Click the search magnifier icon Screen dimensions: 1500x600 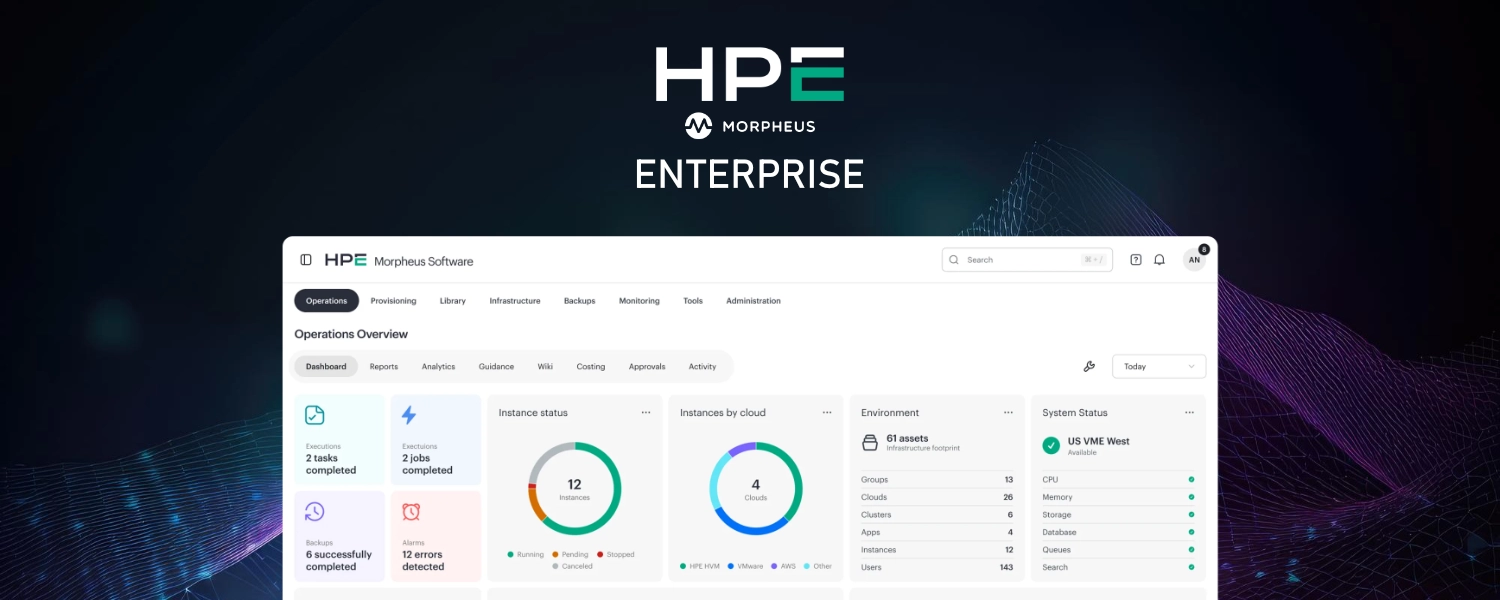point(954,260)
